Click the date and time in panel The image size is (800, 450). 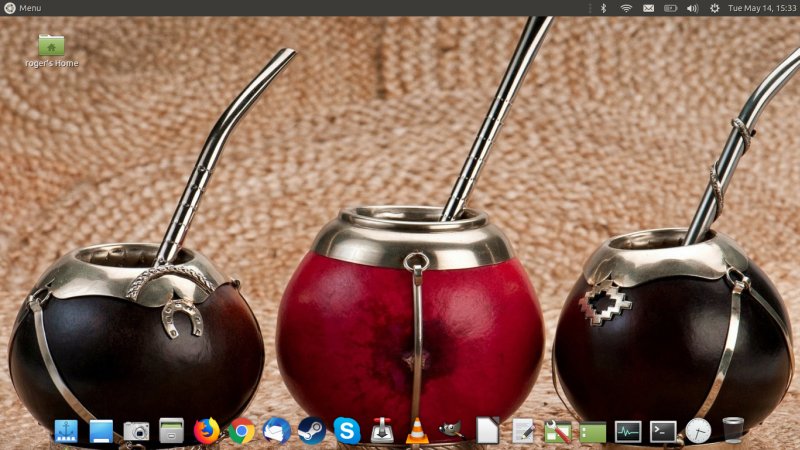click(x=762, y=8)
